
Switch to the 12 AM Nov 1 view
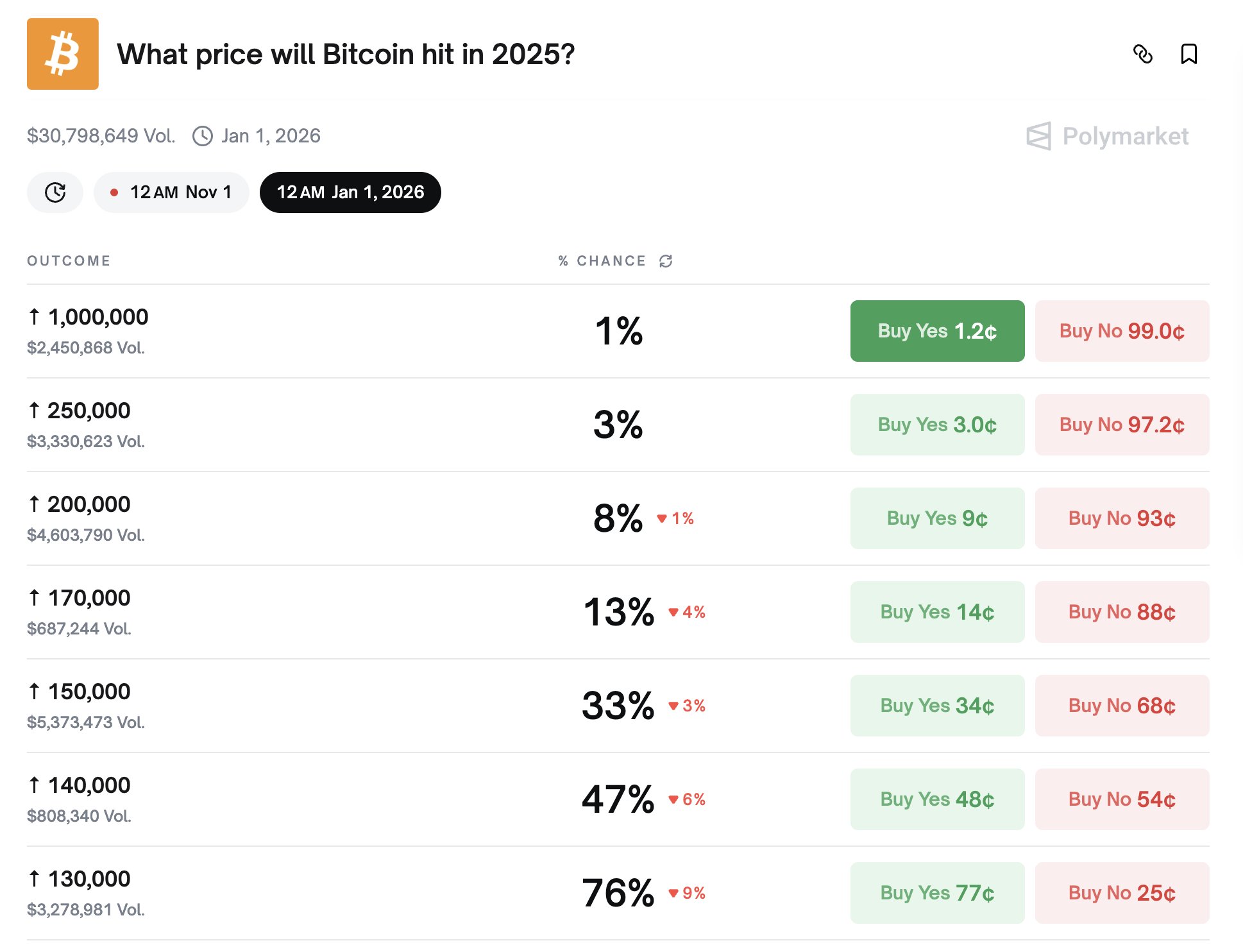[x=171, y=191]
